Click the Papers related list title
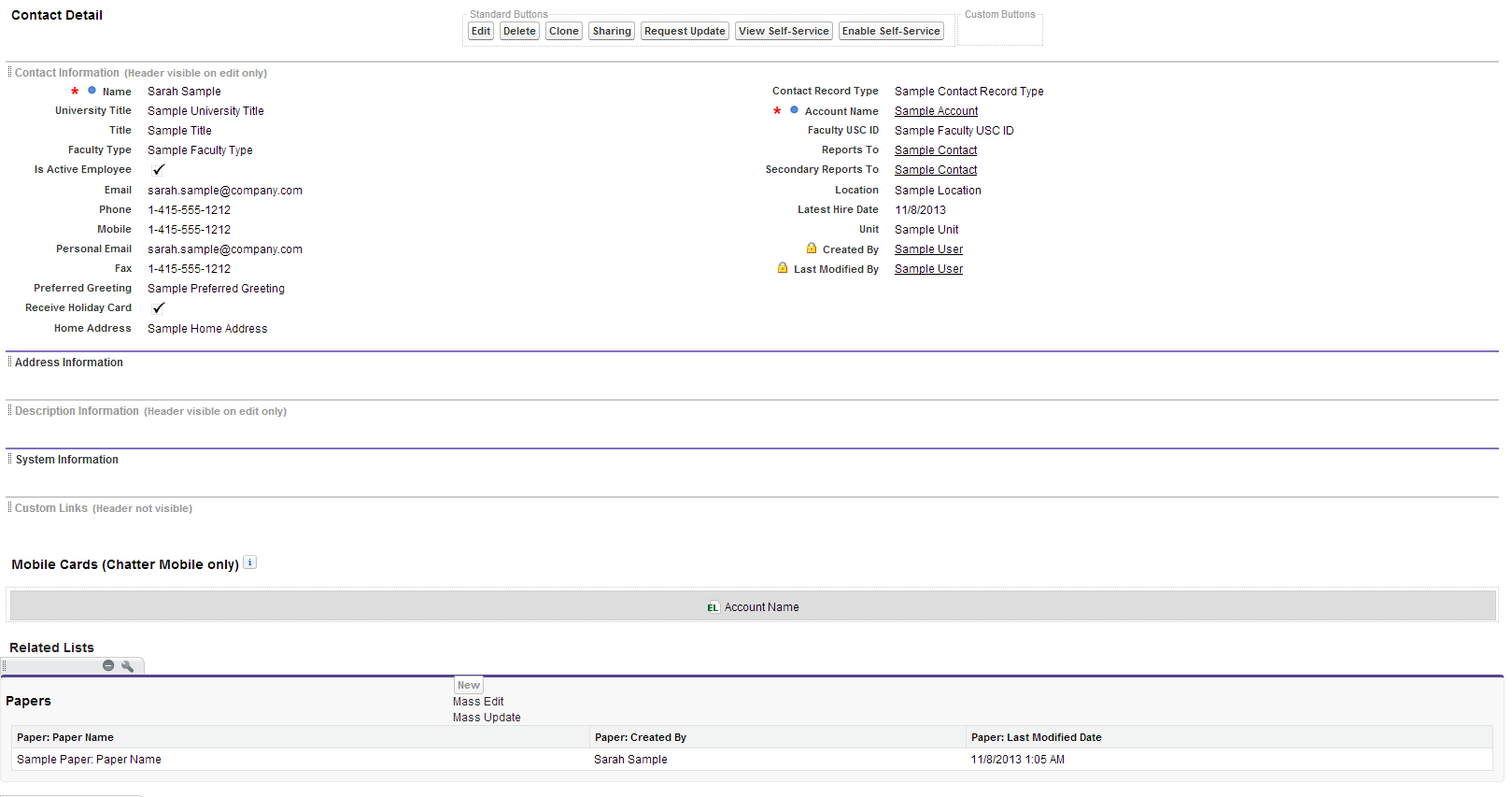 (x=28, y=701)
